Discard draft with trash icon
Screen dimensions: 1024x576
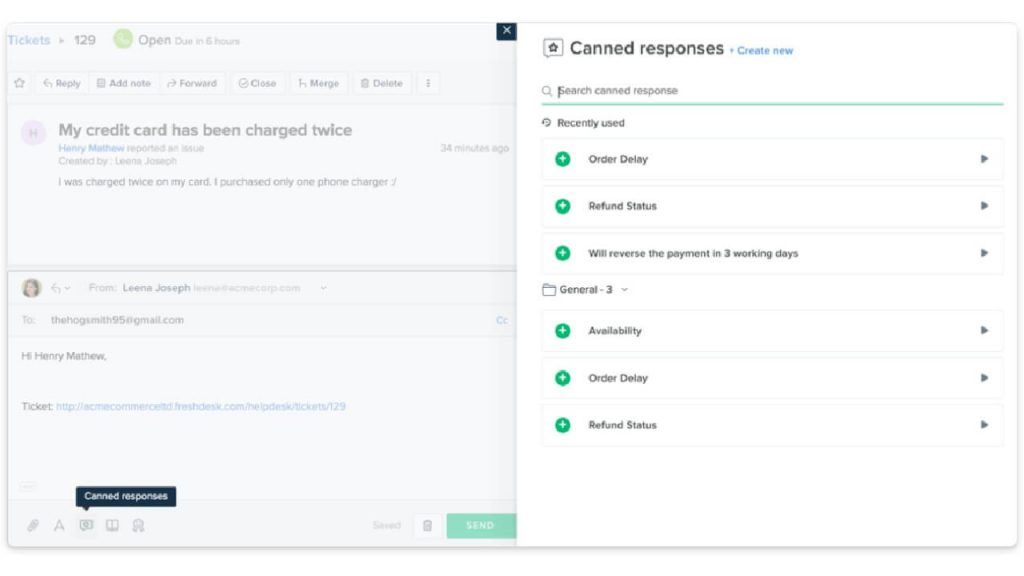[427, 525]
